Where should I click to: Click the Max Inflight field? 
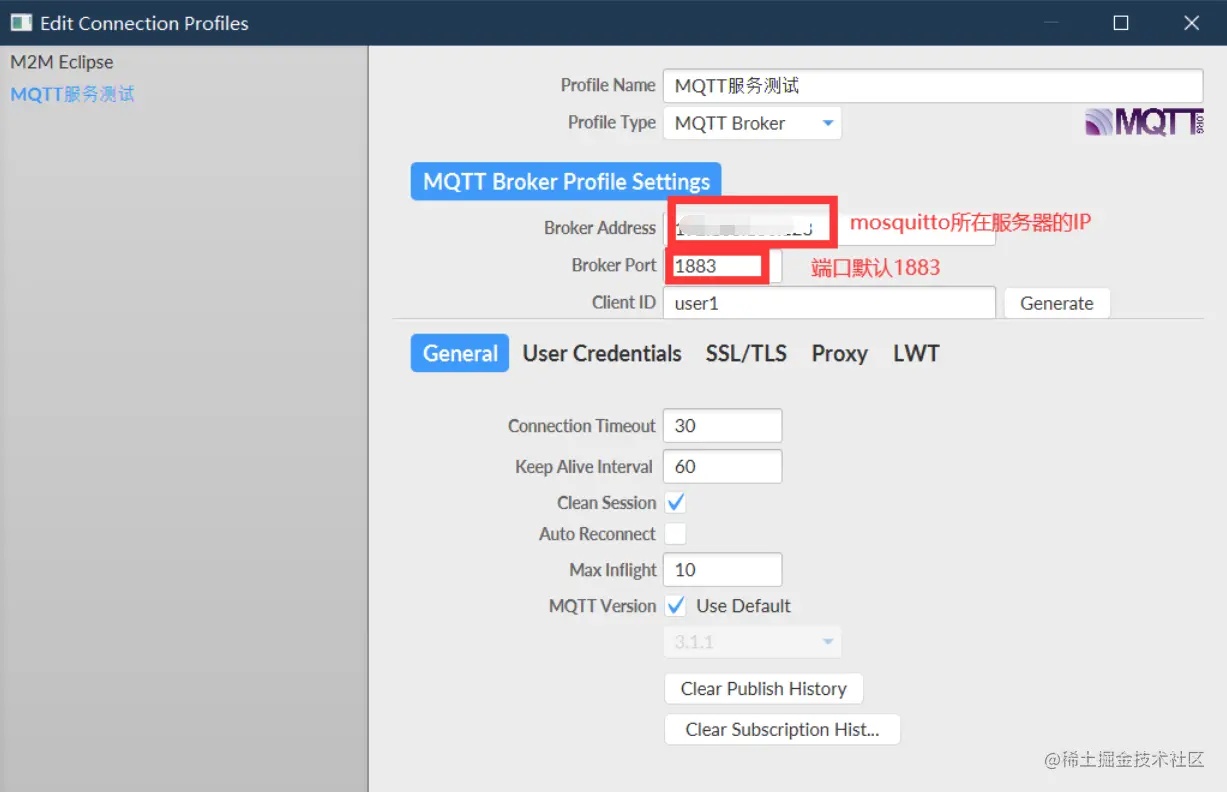722,570
